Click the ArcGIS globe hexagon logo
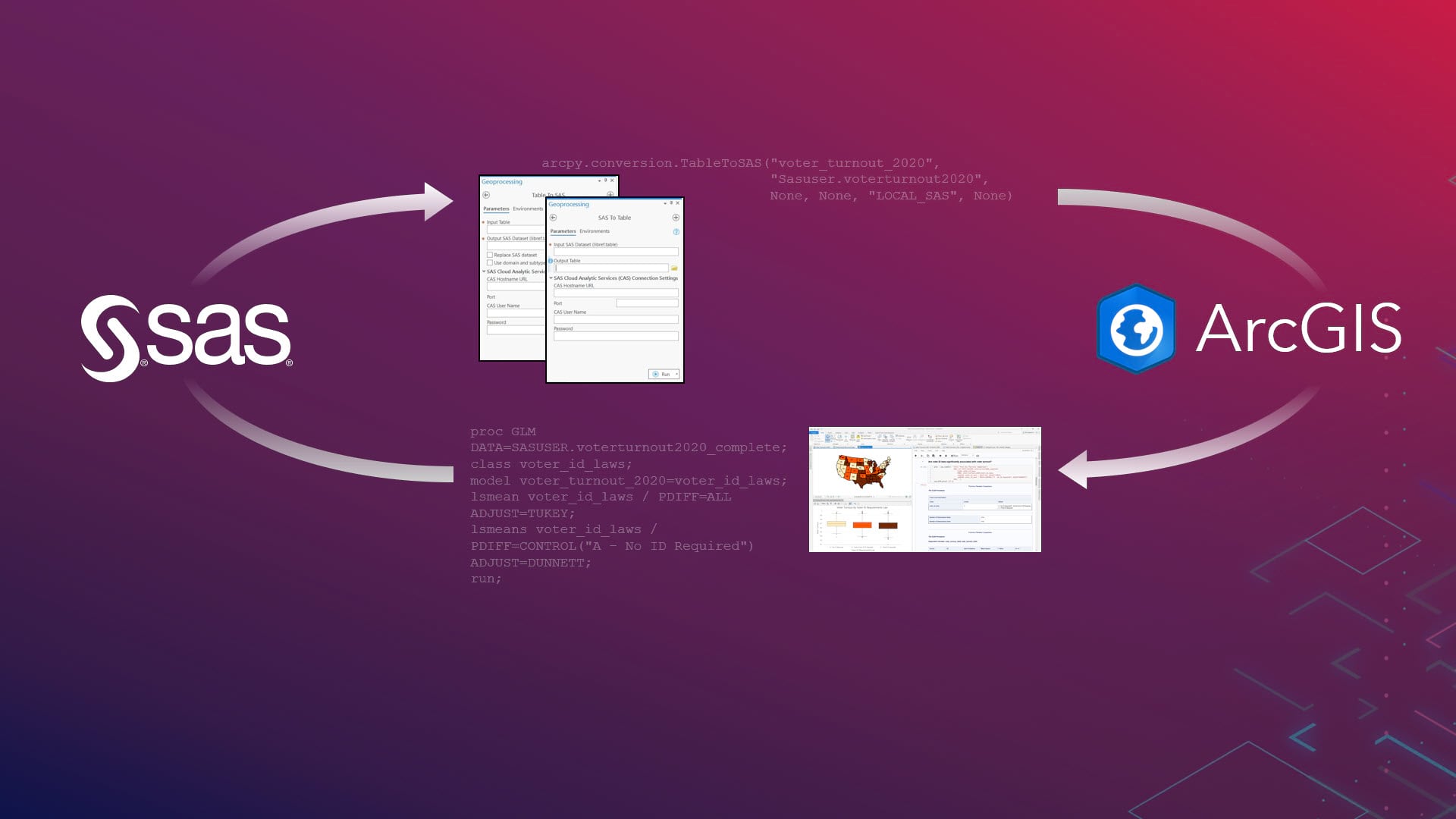The width and height of the screenshot is (1456, 819). tap(1135, 328)
